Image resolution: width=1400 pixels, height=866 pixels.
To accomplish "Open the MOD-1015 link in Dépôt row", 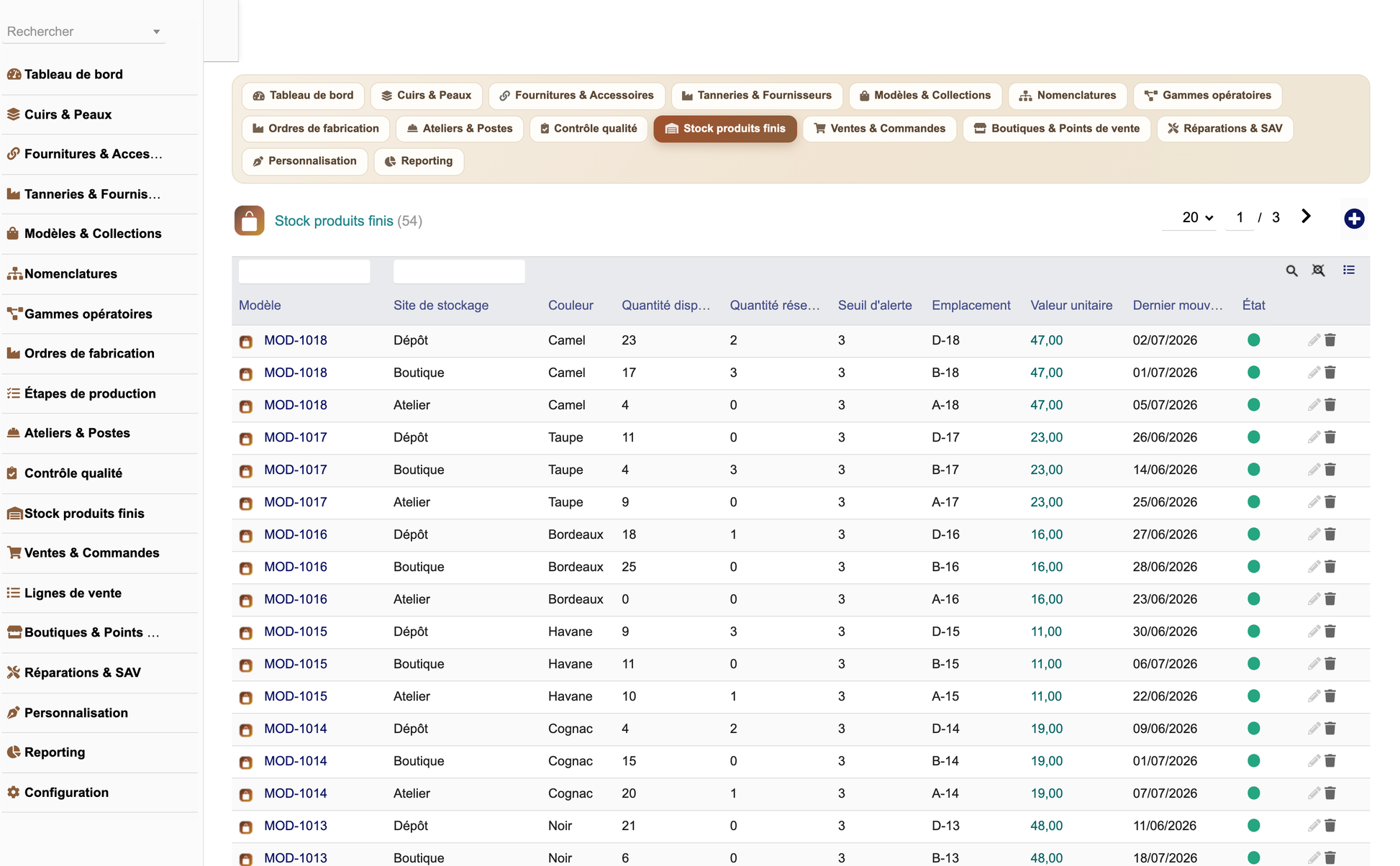I will coord(295,632).
